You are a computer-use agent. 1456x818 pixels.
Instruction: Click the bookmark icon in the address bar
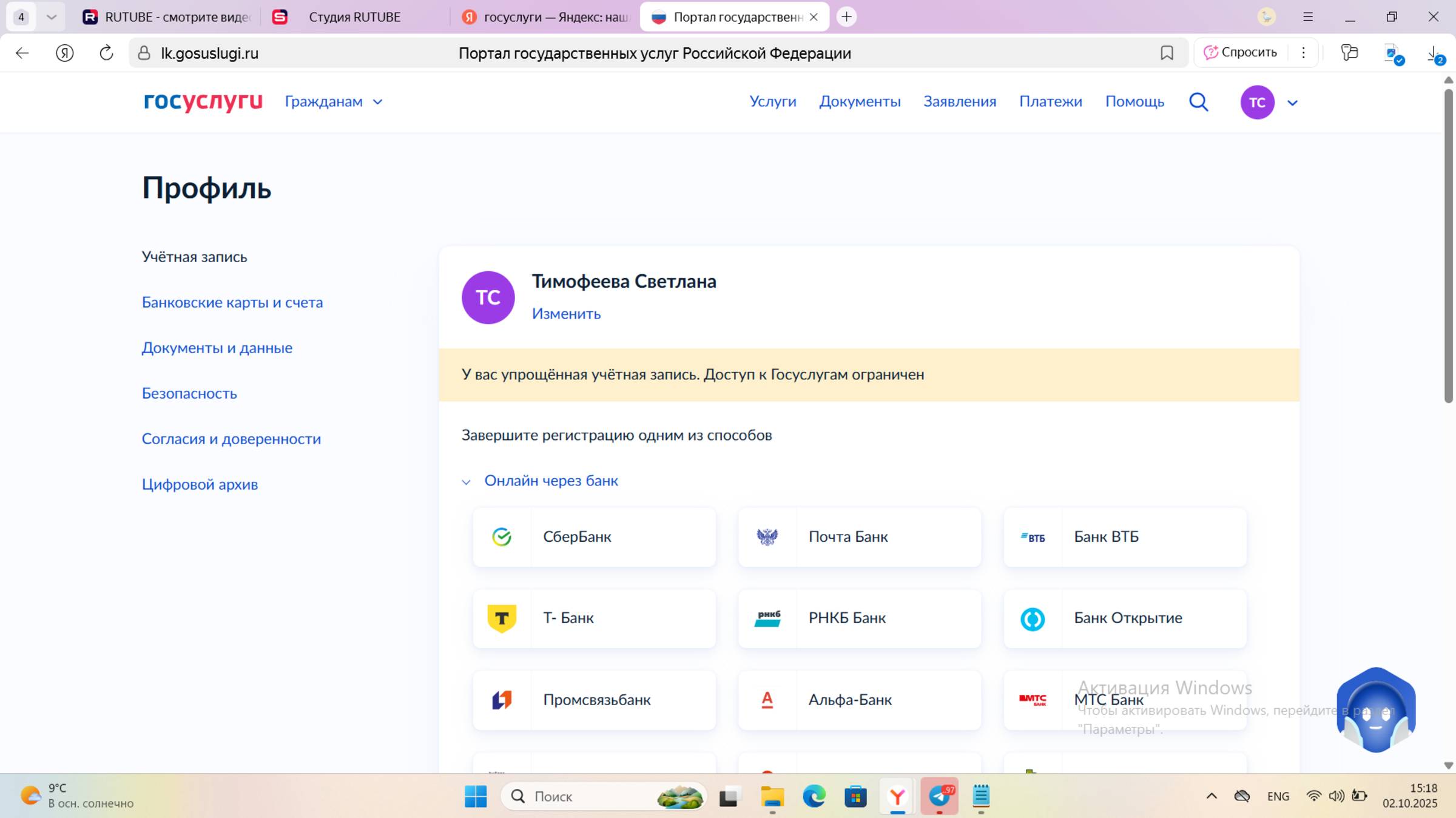coord(1167,53)
